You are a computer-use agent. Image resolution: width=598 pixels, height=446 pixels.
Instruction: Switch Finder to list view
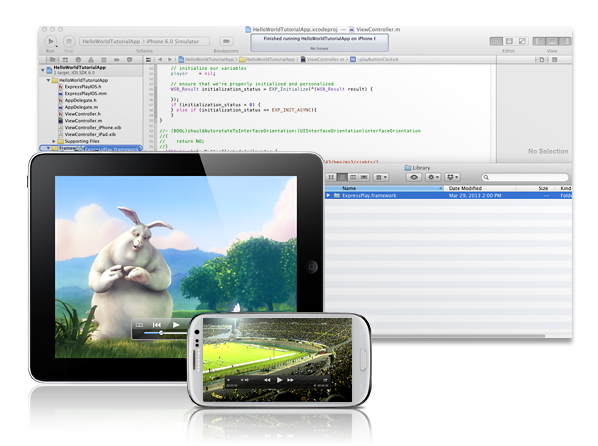point(342,177)
